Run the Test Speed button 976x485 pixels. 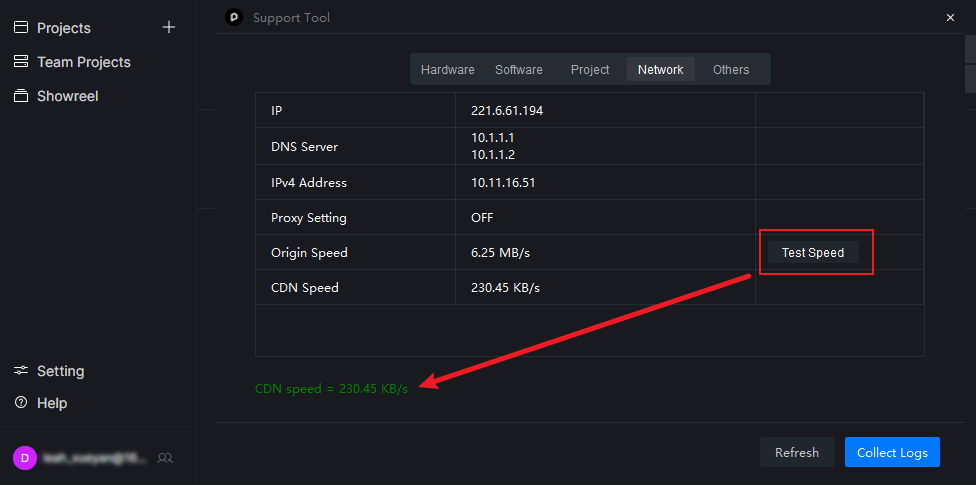tap(813, 253)
